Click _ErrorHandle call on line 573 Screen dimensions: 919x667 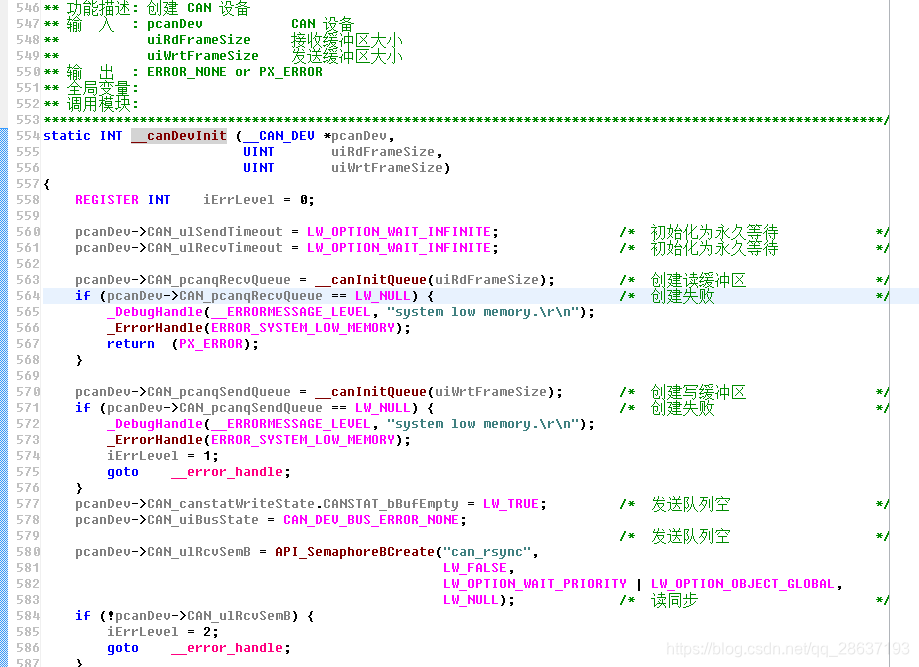(155, 440)
